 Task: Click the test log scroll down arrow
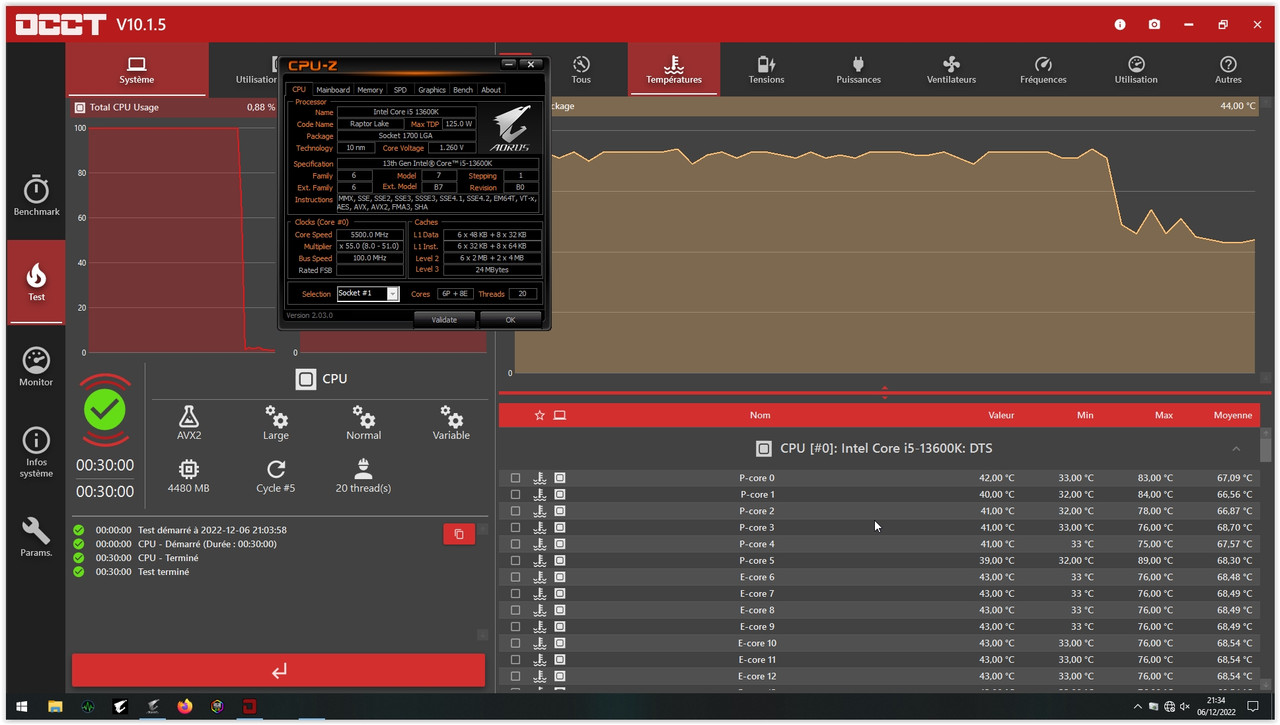tap(482, 635)
